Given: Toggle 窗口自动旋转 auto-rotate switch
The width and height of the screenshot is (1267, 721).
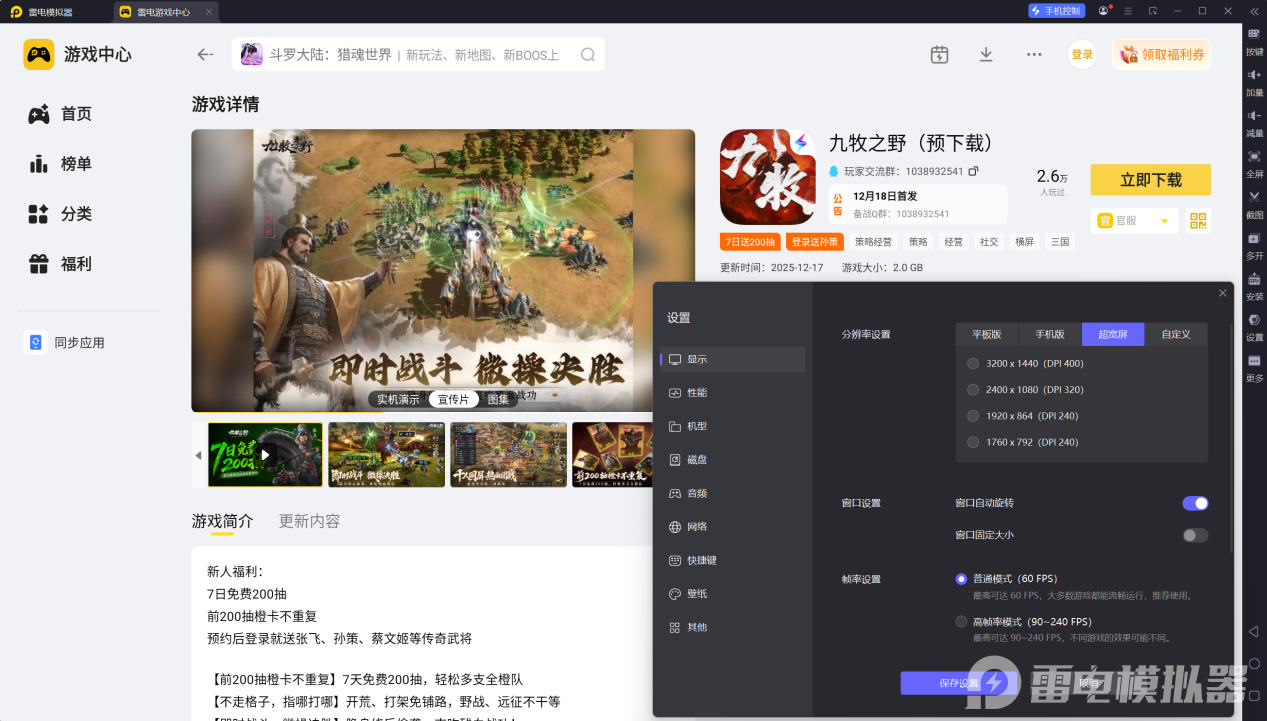Looking at the screenshot, I should (x=1195, y=503).
